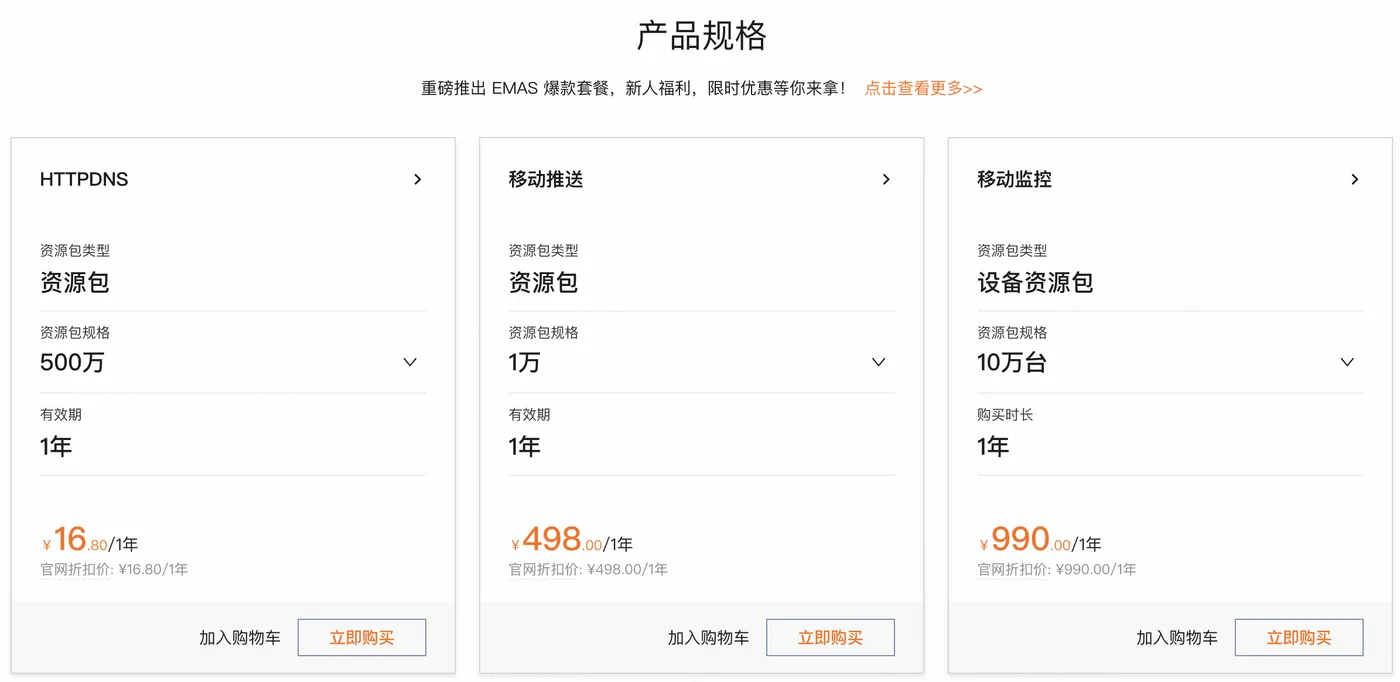Viewport: 1400px width, 682px height.
Task: Open the HTTPDNS product detail arrow
Action: 417,179
